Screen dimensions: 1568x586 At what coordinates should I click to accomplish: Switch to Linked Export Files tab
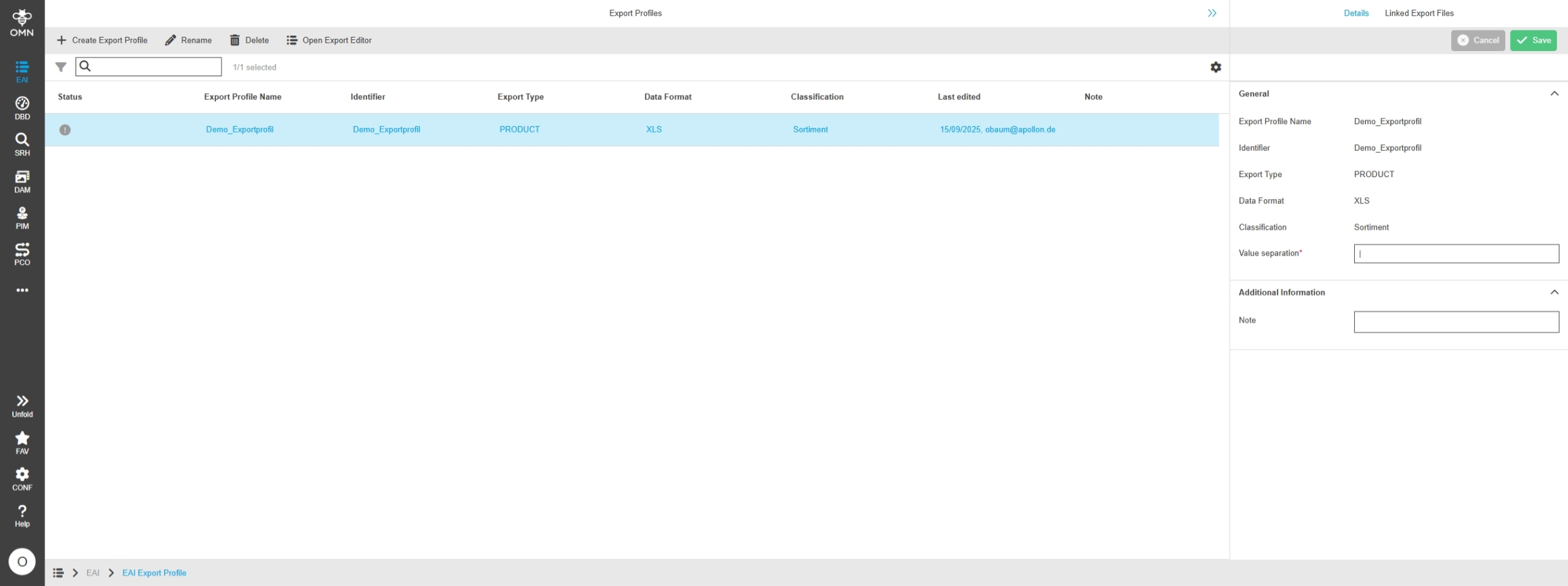(1419, 13)
